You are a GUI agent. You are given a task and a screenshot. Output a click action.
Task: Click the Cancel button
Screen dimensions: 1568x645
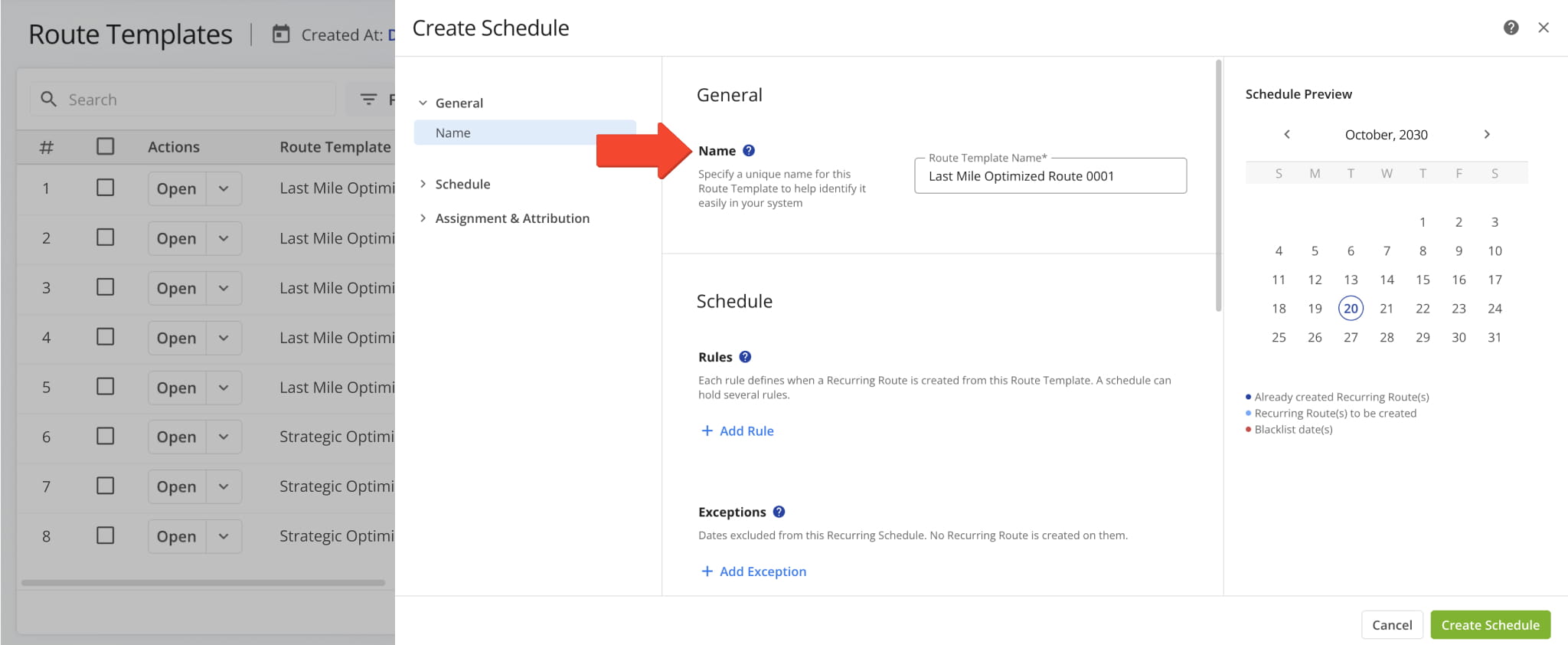(x=1392, y=625)
